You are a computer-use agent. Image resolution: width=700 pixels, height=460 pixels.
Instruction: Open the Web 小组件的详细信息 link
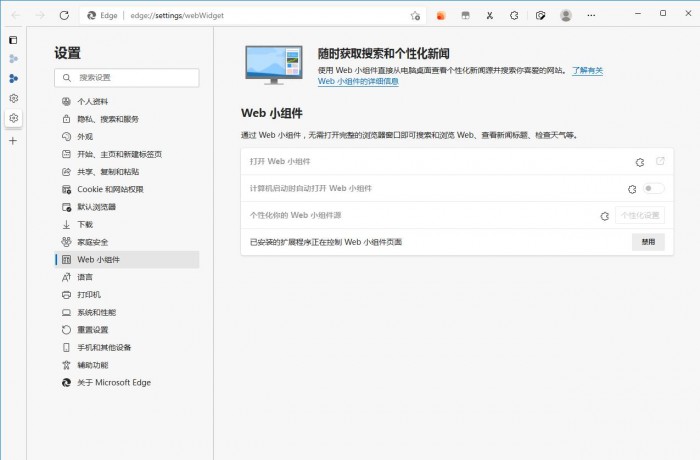point(358,82)
